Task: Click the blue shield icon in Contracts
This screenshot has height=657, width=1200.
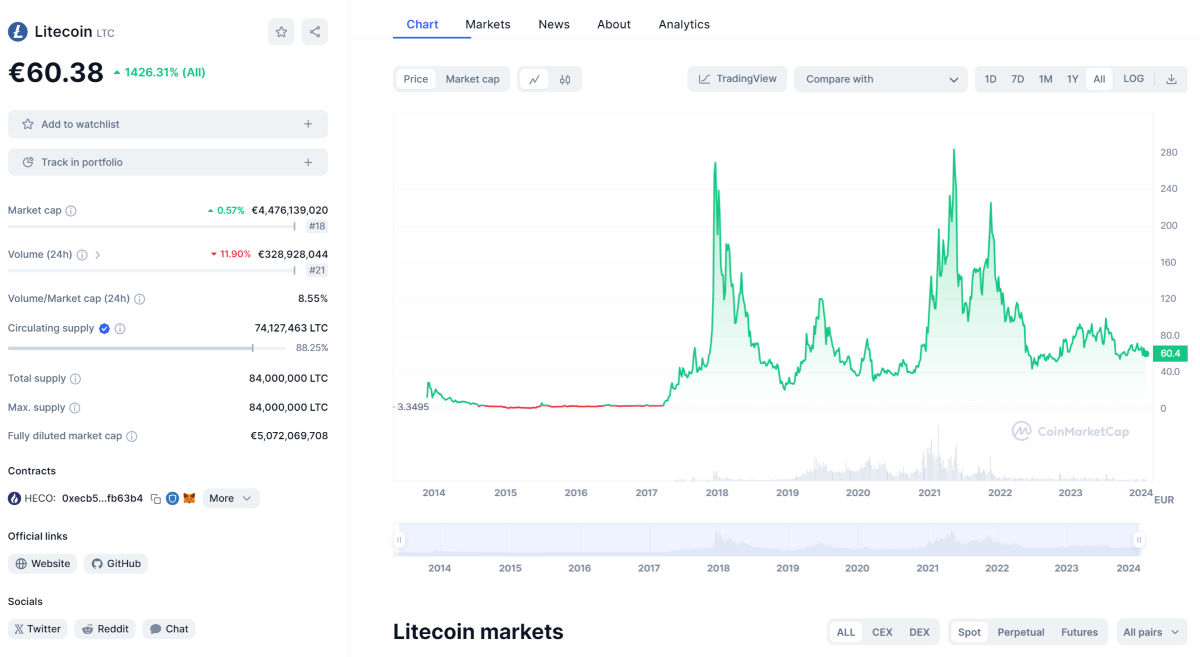Action: coord(172,498)
